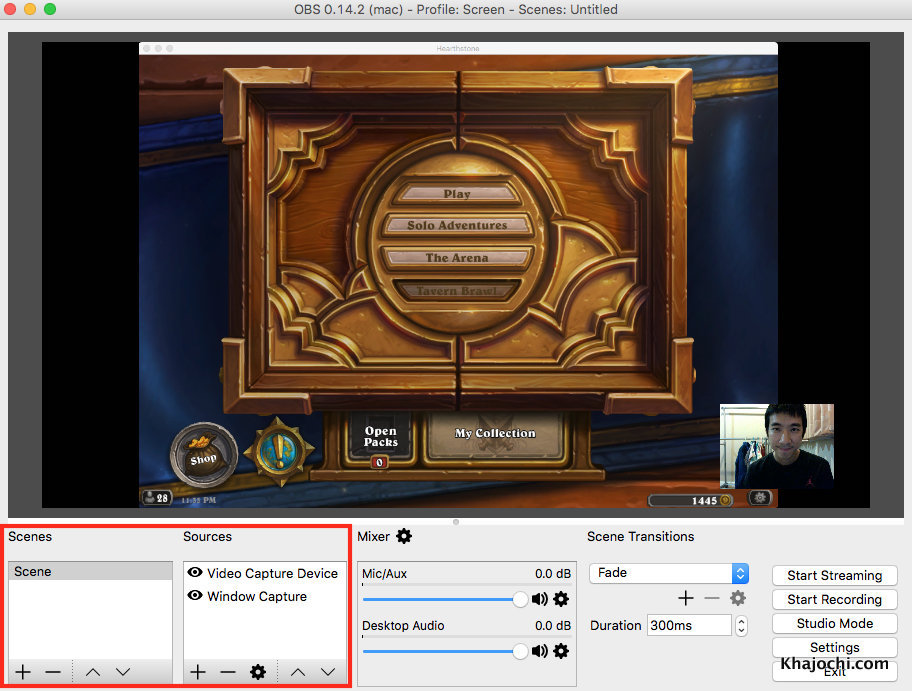
Task: Add a scene transition with plus icon
Action: point(686,597)
